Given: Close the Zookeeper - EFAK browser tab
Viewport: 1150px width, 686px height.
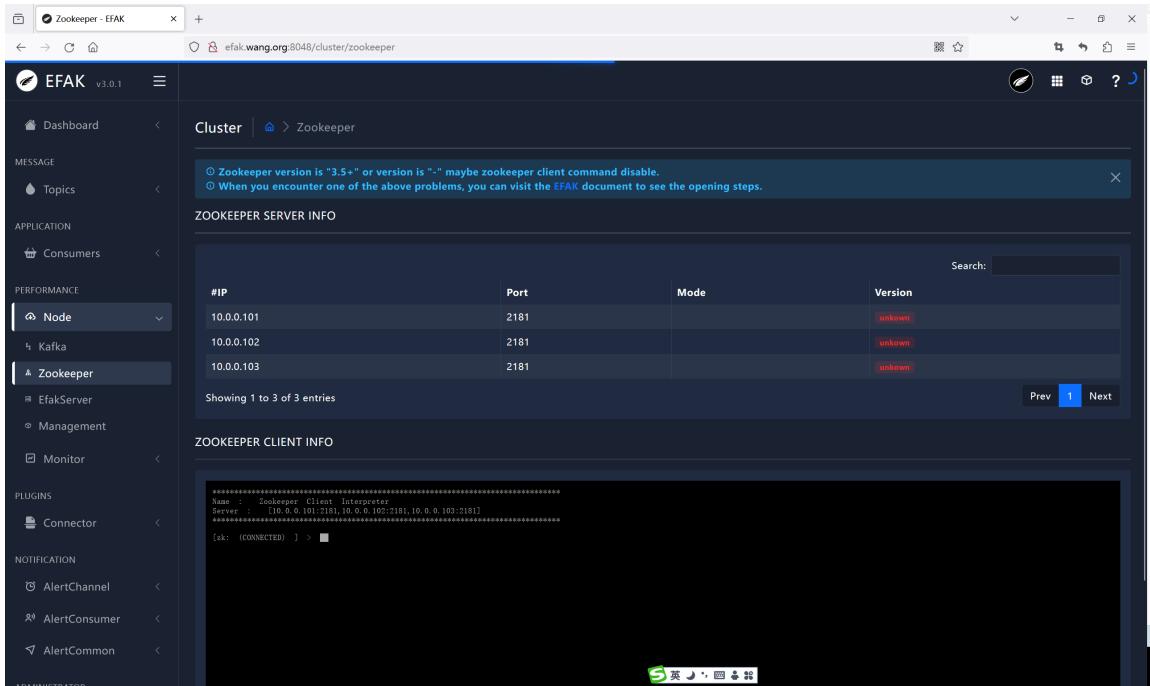Looking at the screenshot, I should (174, 19).
